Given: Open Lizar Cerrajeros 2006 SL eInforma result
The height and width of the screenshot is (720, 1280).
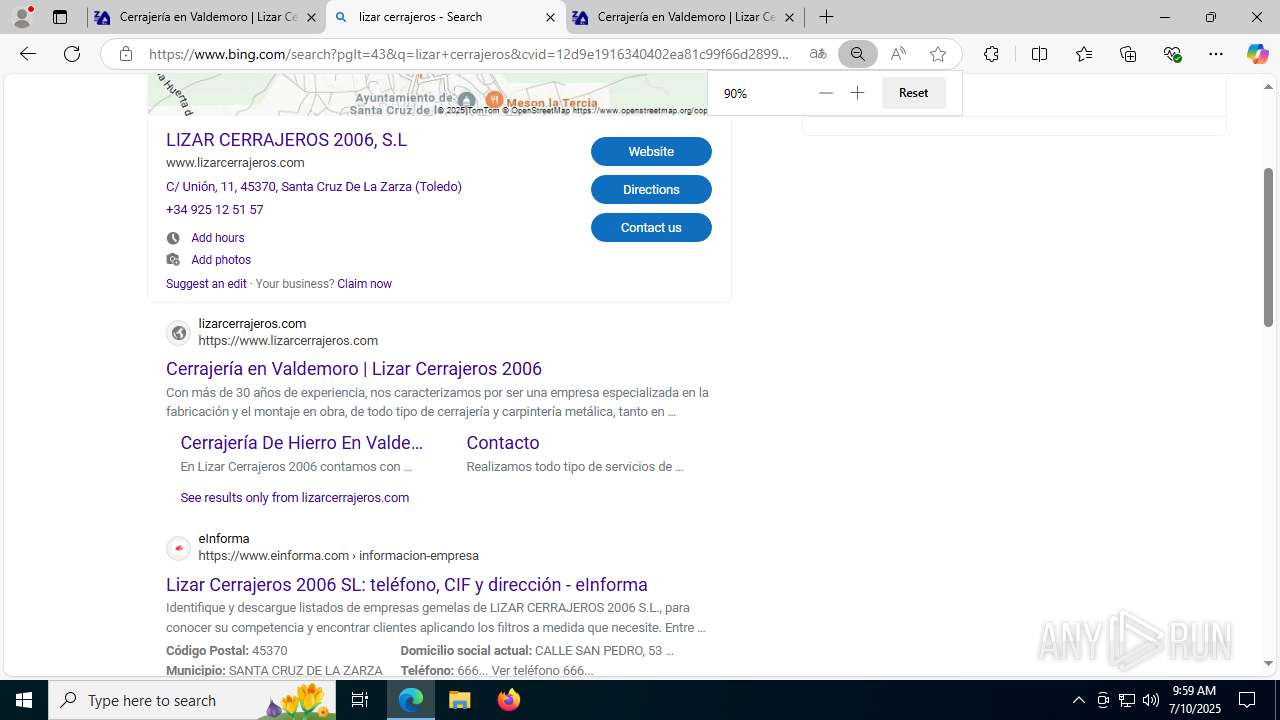Looking at the screenshot, I should [x=407, y=584].
